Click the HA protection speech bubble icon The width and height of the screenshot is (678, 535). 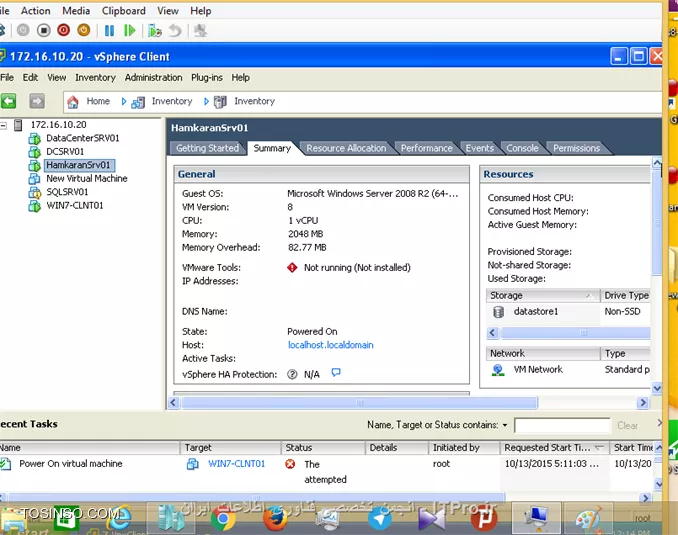[336, 372]
